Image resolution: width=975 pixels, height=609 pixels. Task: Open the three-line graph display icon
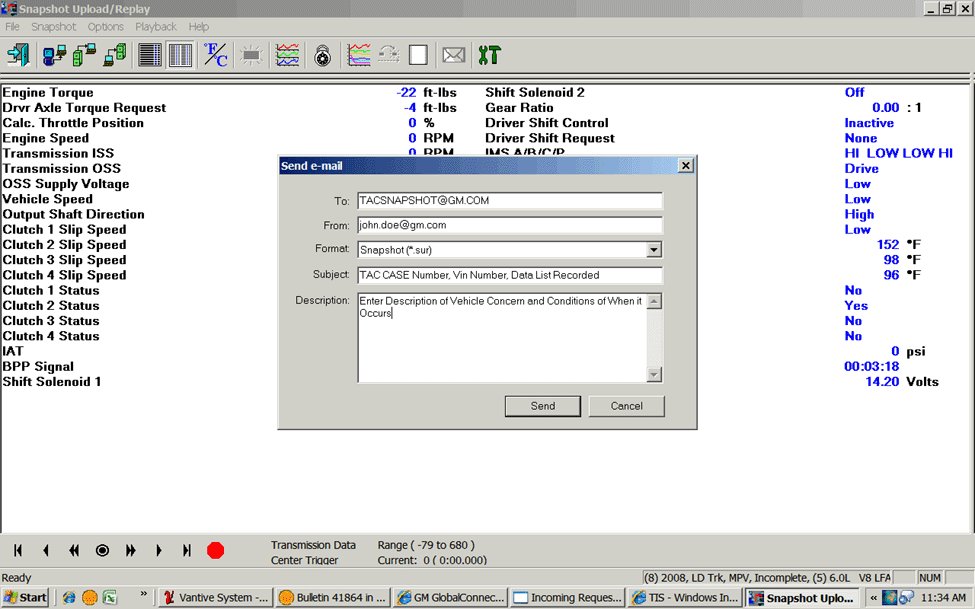(x=287, y=55)
